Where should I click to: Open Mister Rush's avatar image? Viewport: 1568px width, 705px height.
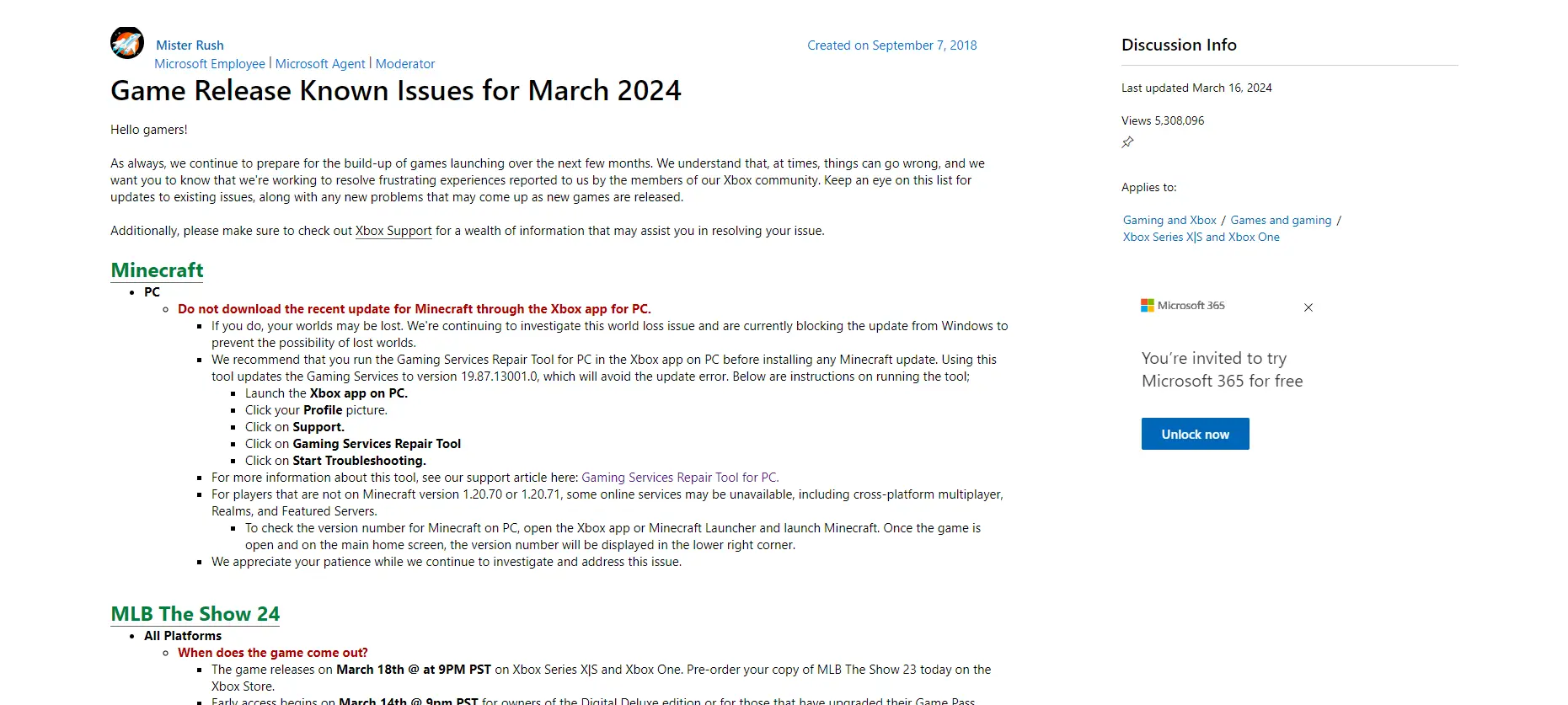[x=127, y=43]
